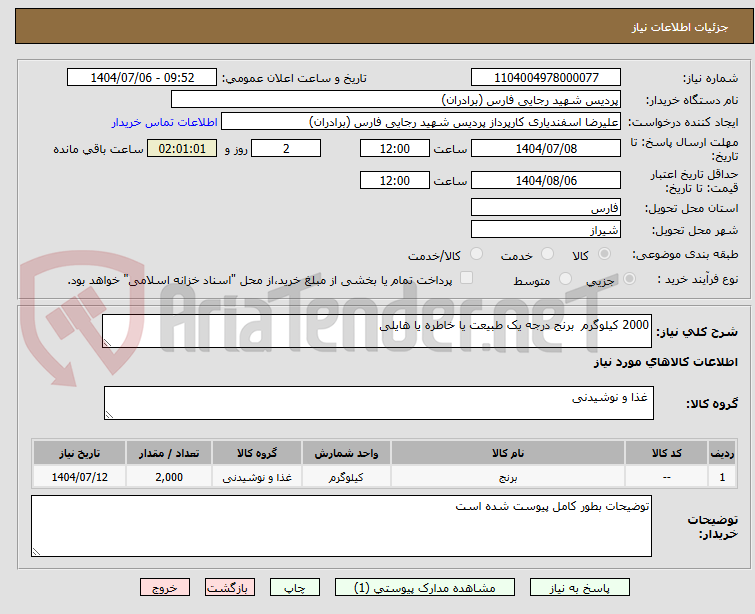755x614 pixels.
Task: Click the غذا و نوشیدنی table cell
Action: [257, 477]
